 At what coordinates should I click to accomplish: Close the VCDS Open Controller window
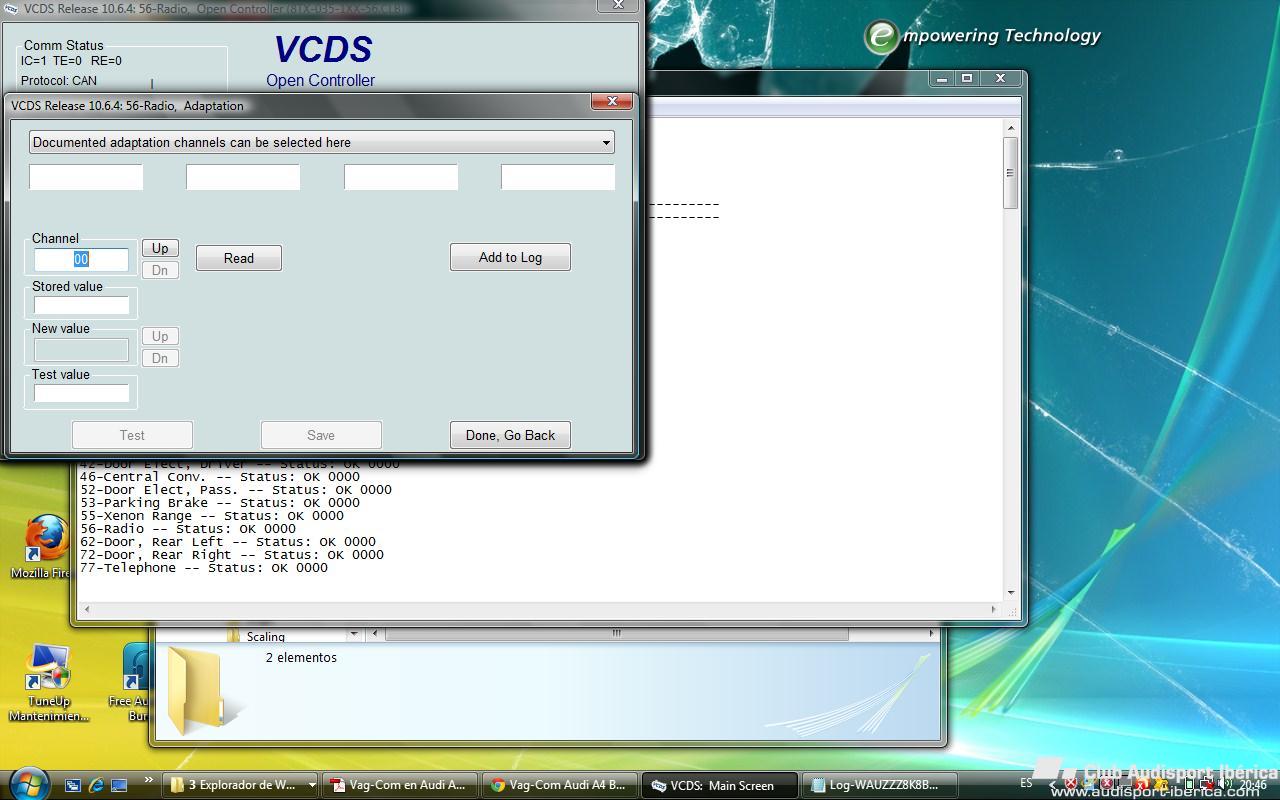pos(618,5)
